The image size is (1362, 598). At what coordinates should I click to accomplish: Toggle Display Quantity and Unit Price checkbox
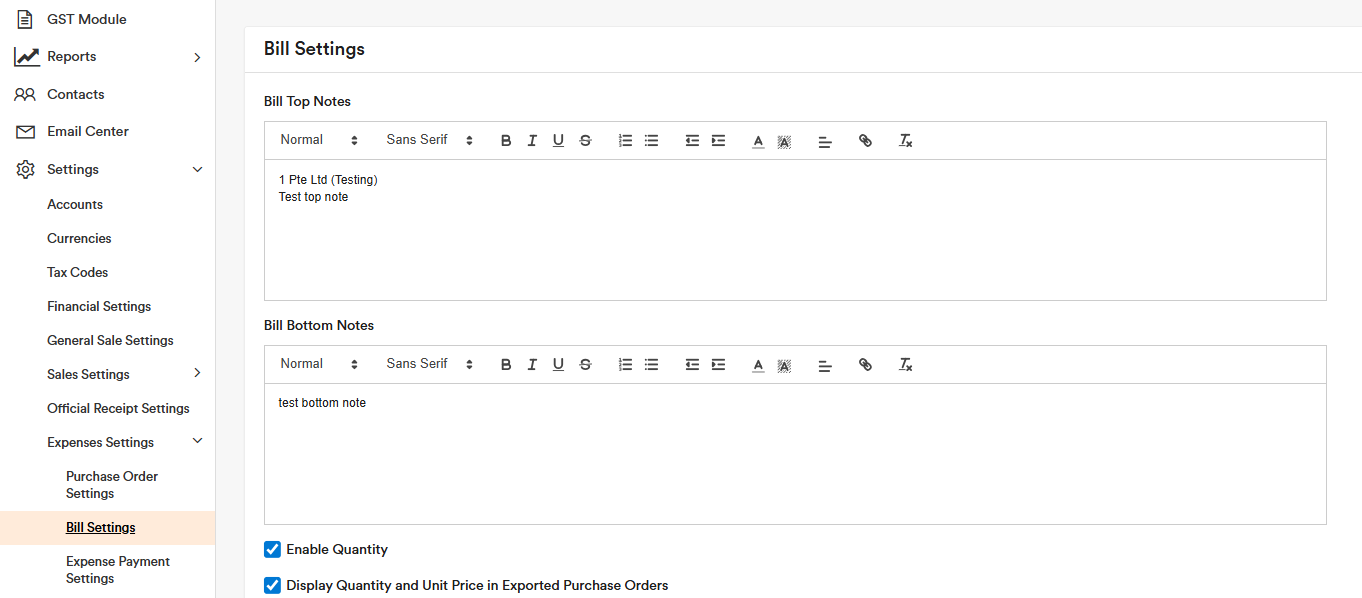pos(272,585)
